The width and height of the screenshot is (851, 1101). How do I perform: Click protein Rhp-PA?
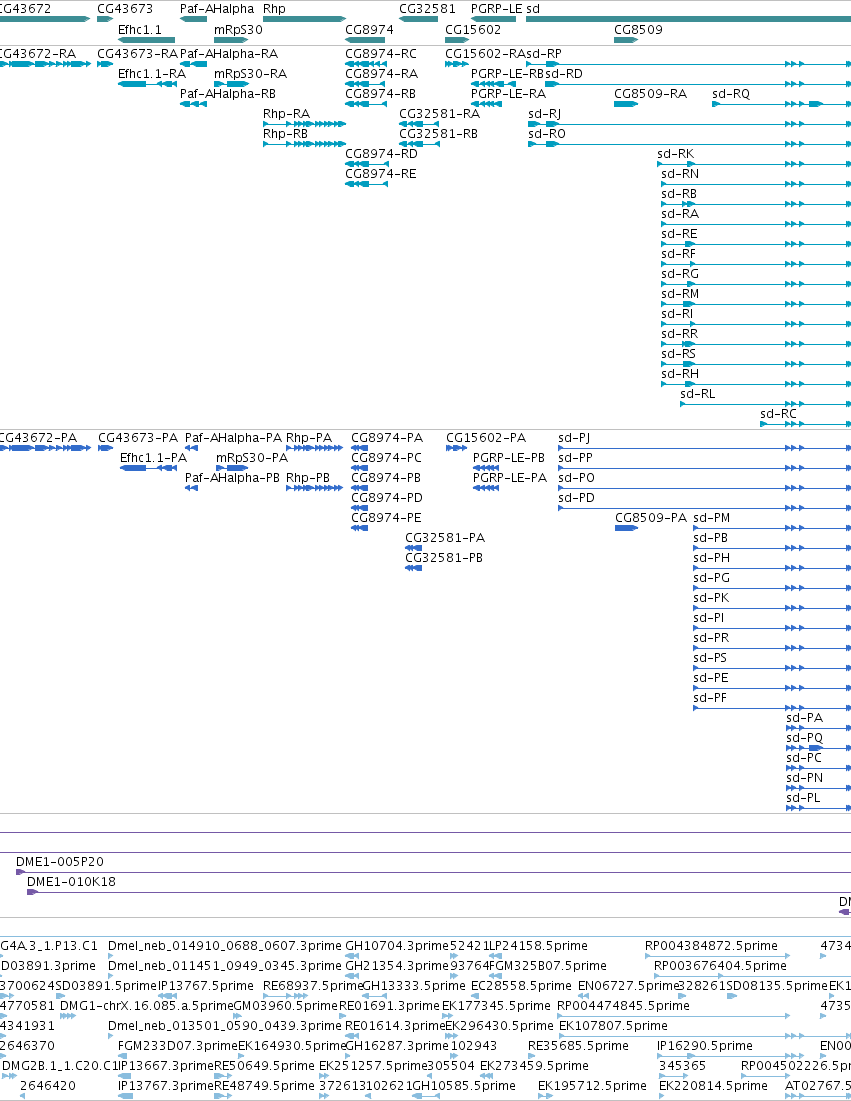pos(309,438)
